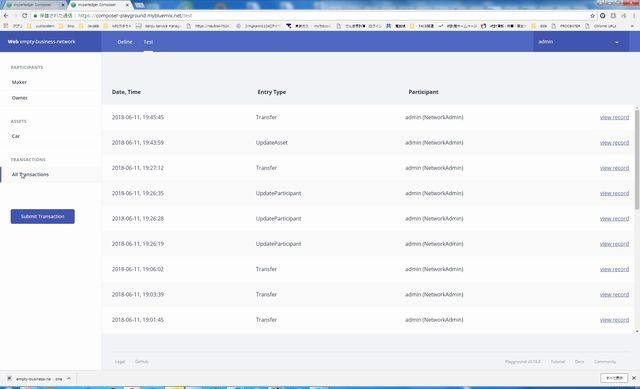This screenshot has height=389, width=640.
Task: Click timestamp 2018-06-11, 19:06:02
Action: click(x=138, y=269)
